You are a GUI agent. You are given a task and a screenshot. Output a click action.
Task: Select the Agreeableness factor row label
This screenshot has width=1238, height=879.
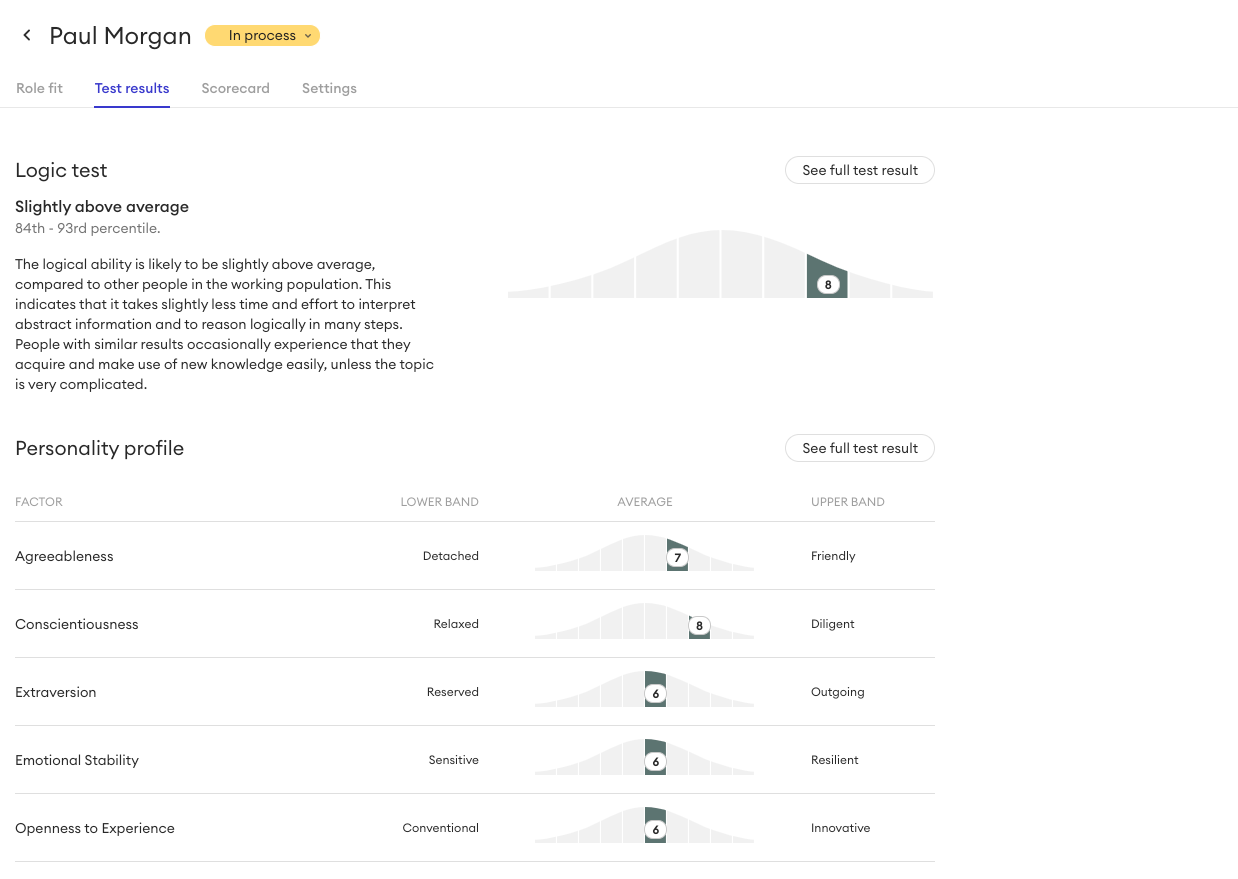[x=64, y=556]
